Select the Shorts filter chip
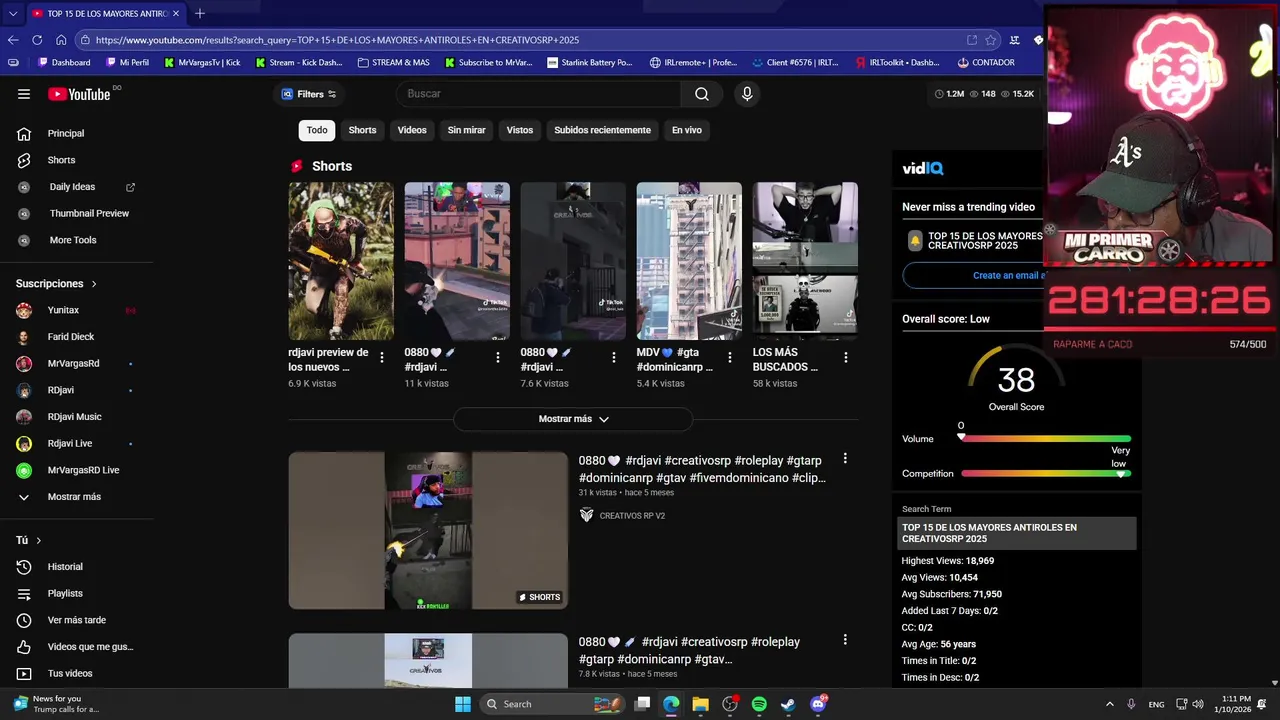 point(362,130)
